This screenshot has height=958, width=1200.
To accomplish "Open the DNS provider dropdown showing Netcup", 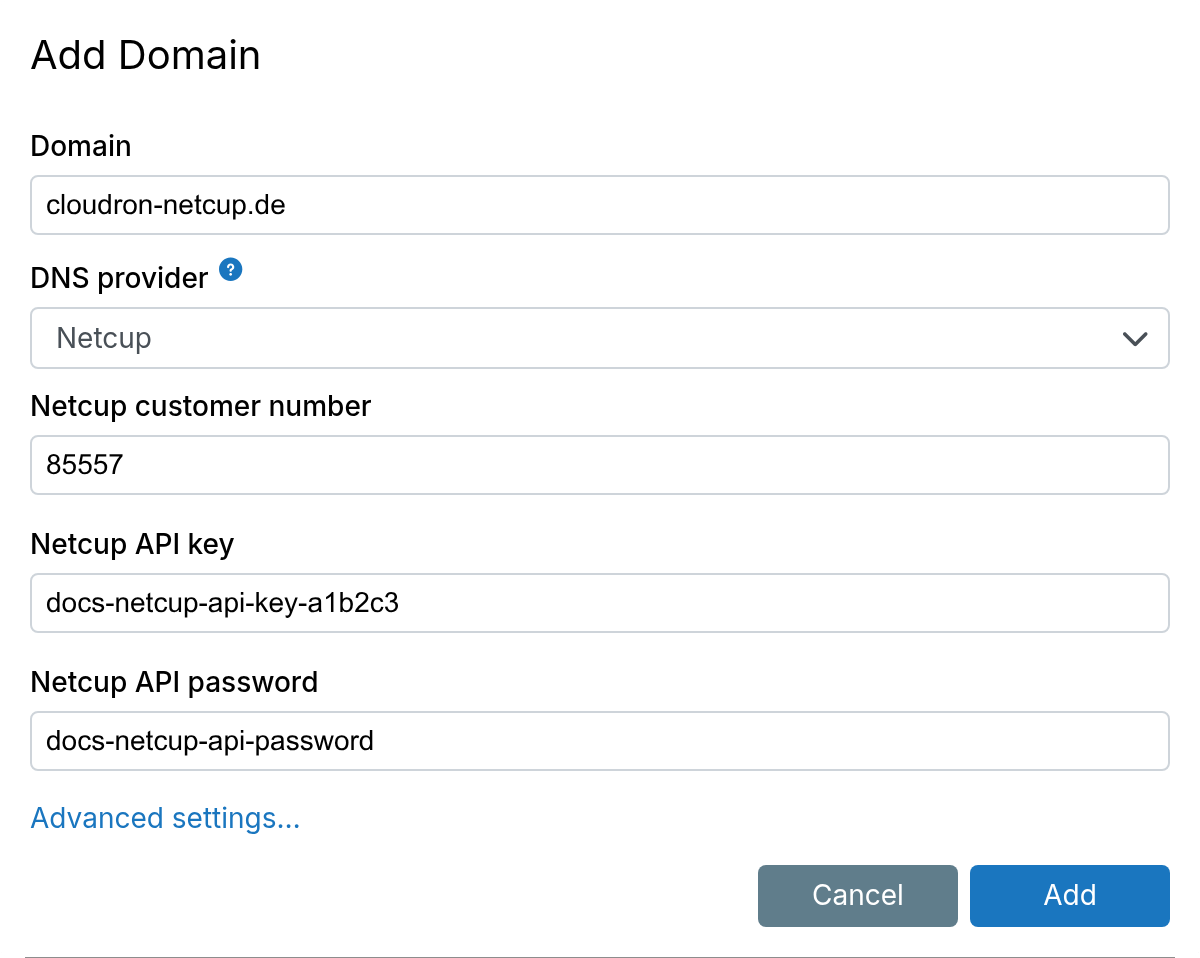I will 600,338.
